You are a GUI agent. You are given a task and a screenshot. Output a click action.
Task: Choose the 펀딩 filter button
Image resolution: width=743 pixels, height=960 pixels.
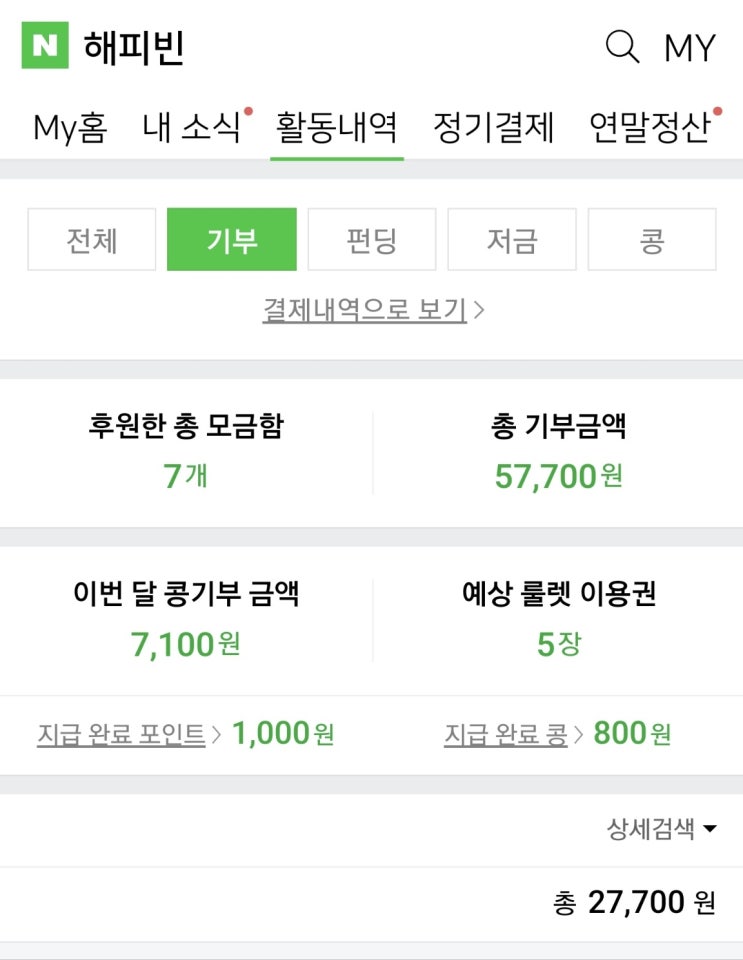(372, 240)
